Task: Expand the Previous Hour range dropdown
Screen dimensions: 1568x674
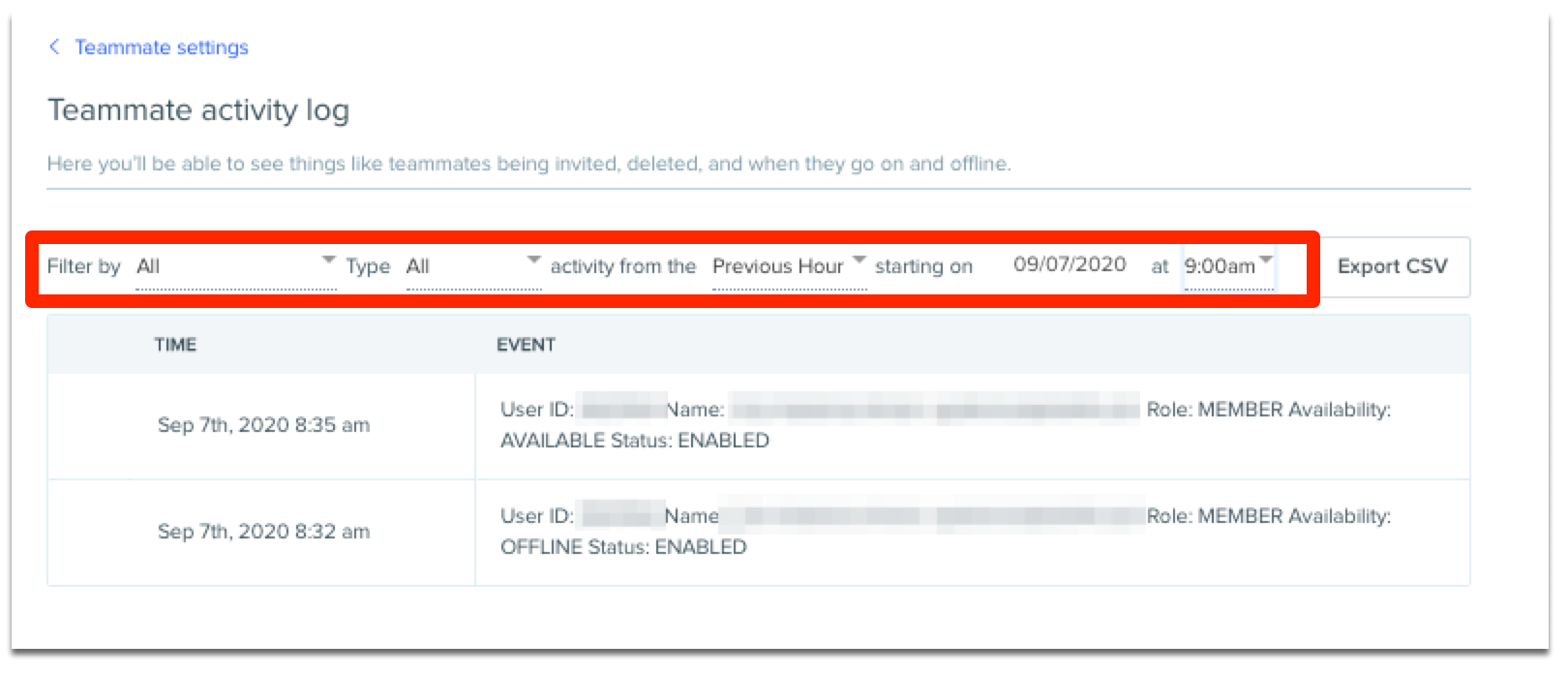Action: pos(789,266)
